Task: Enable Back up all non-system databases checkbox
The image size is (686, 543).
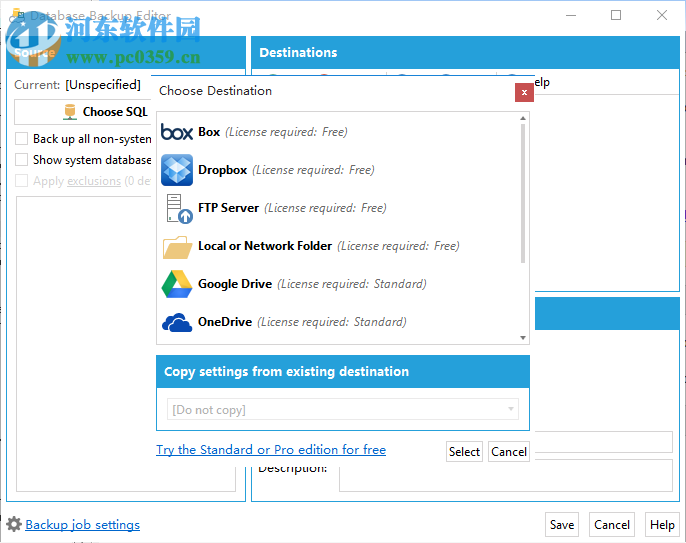Action: click(x=21, y=139)
